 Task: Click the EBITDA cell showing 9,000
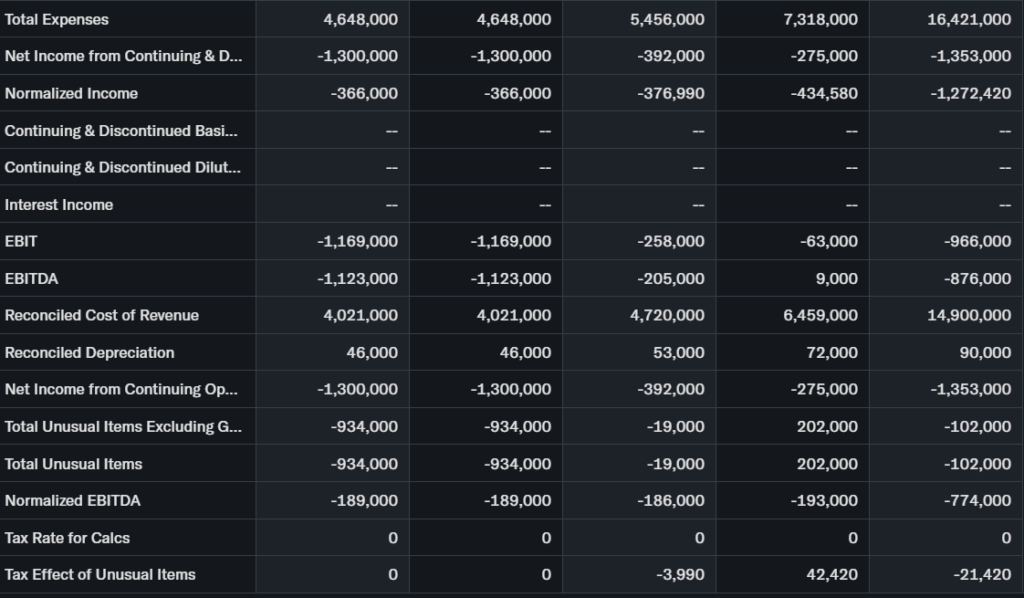click(x=838, y=279)
